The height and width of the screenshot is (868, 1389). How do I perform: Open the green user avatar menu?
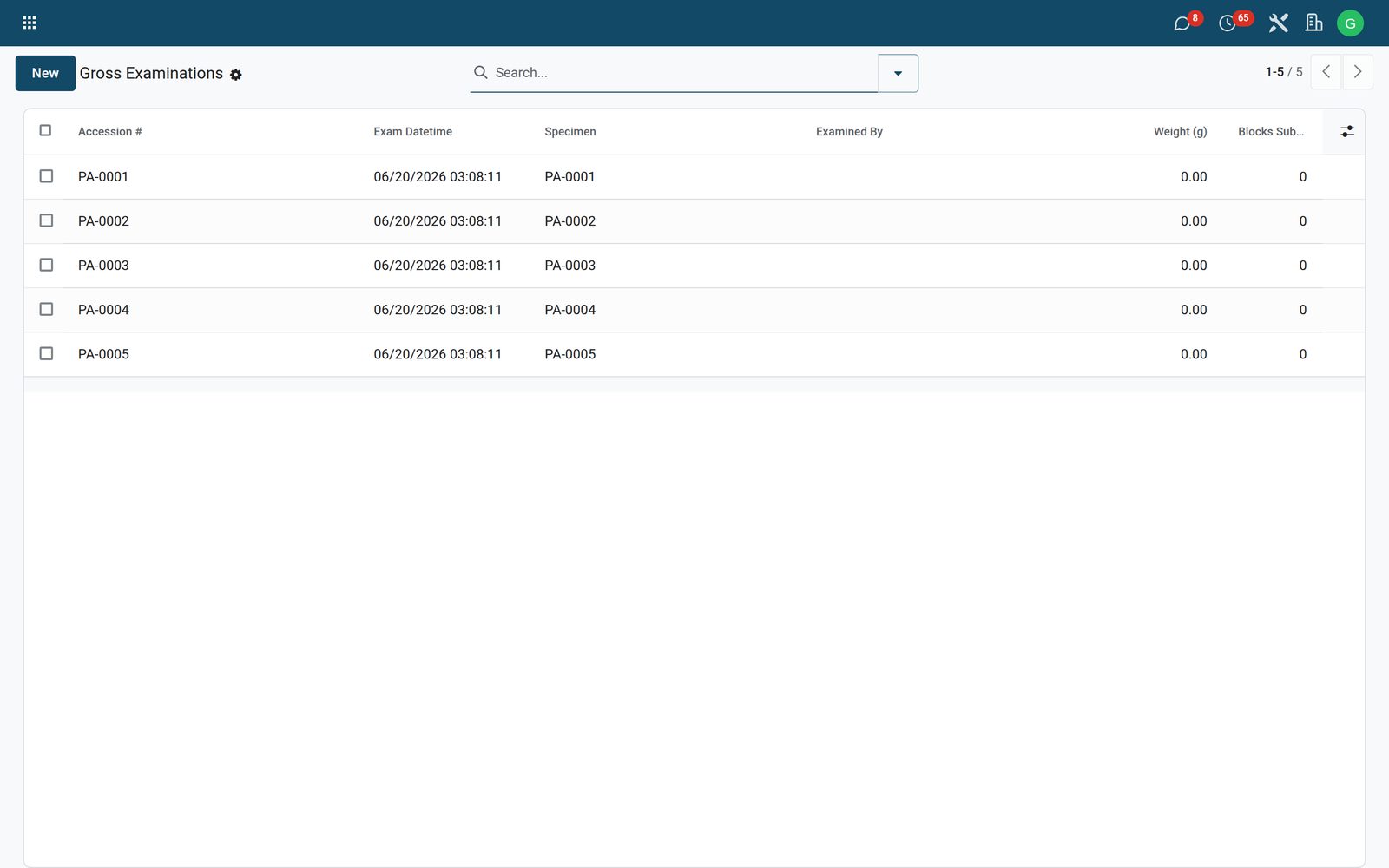coord(1350,23)
